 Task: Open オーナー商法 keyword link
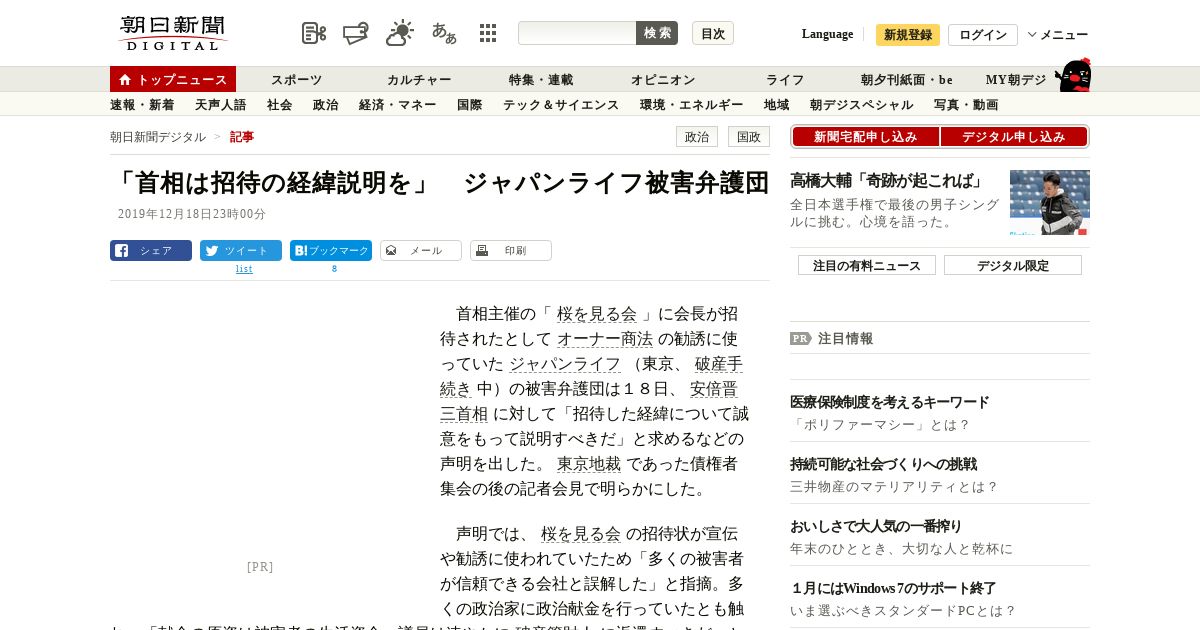(605, 339)
